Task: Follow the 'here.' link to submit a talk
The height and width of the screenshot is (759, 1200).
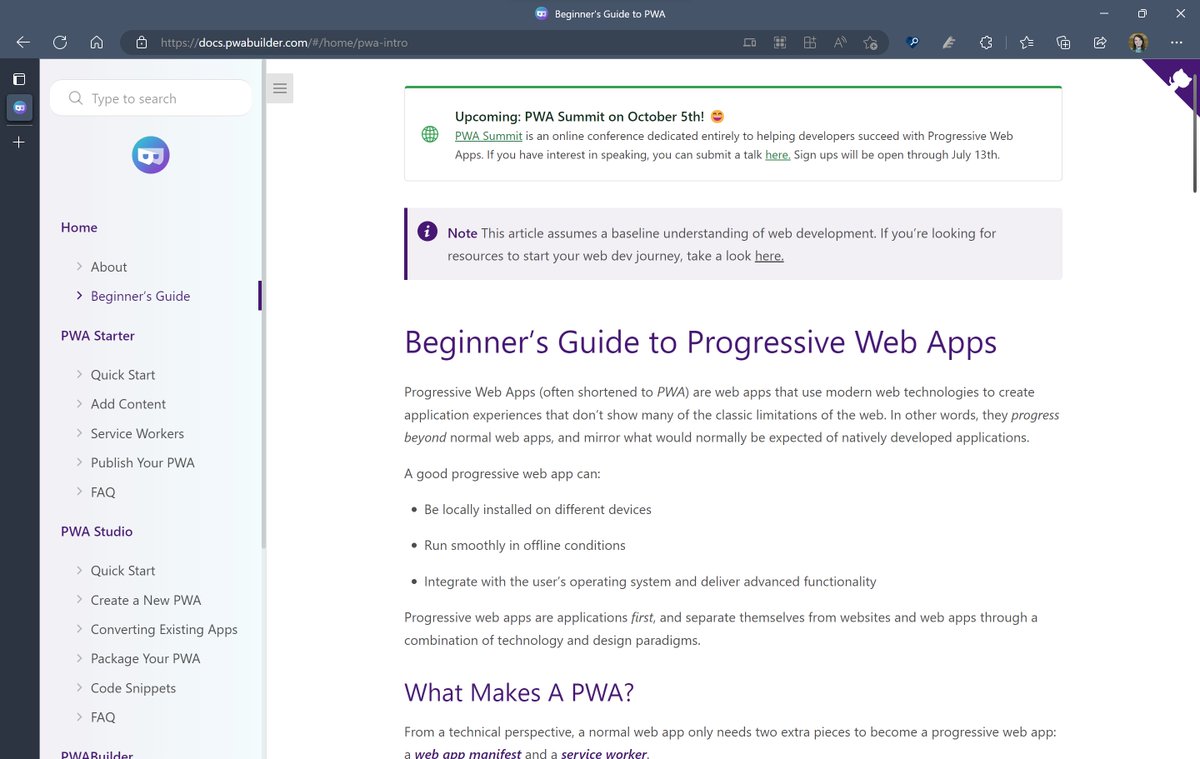Action: click(x=777, y=155)
